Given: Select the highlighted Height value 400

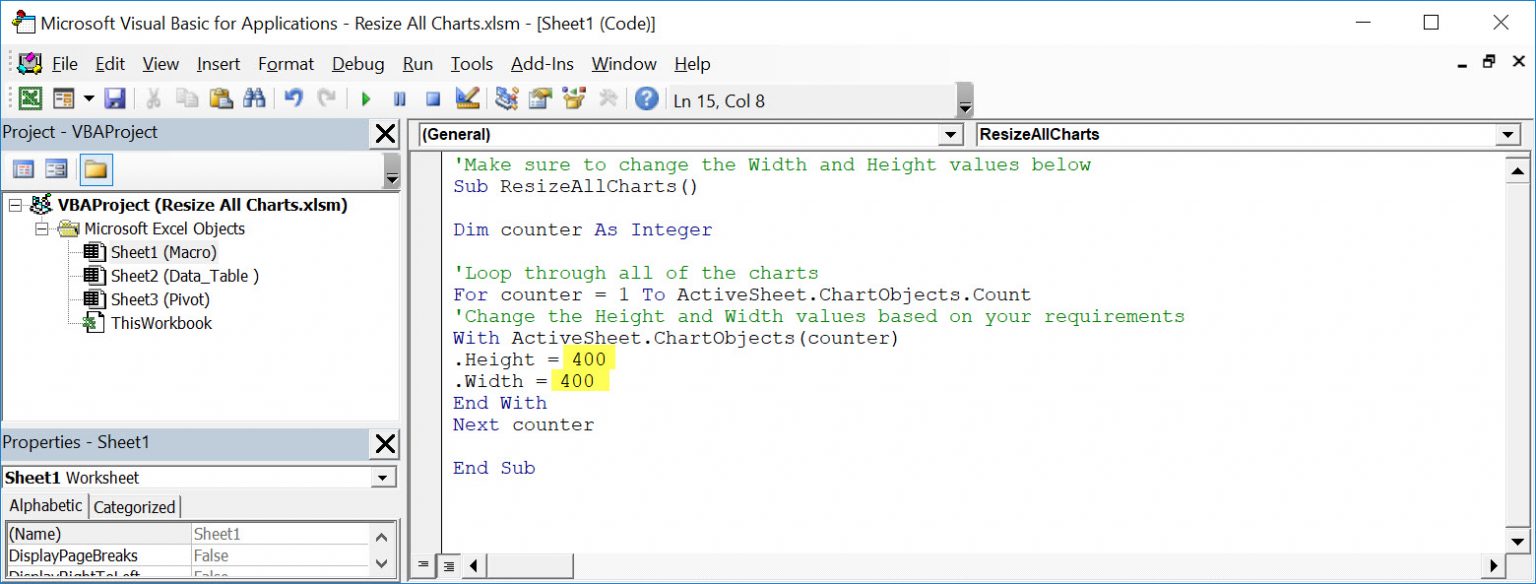Looking at the screenshot, I should click(x=588, y=359).
